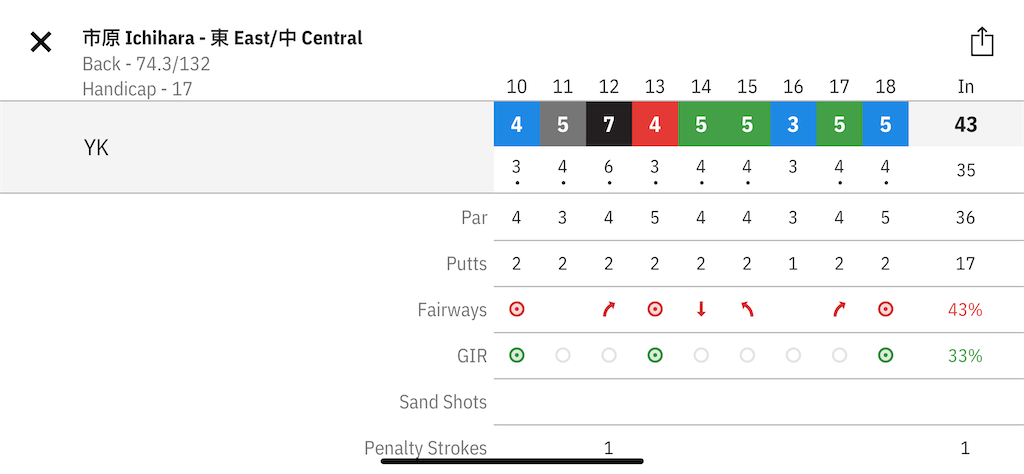This screenshot has width=1024, height=474.
Task: Toggle the GIR circle for hole 10
Action: (x=517, y=355)
